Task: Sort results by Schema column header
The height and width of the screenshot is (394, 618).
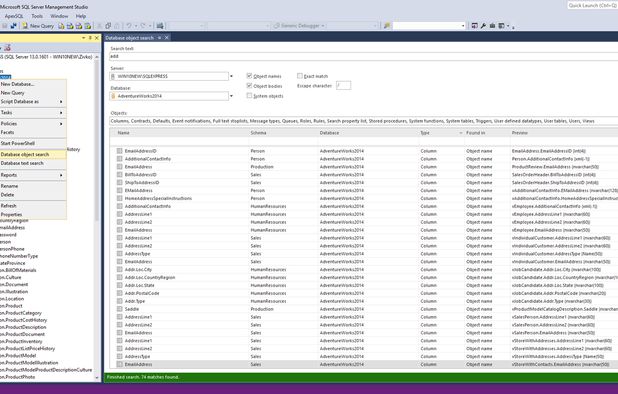Action: coord(283,133)
